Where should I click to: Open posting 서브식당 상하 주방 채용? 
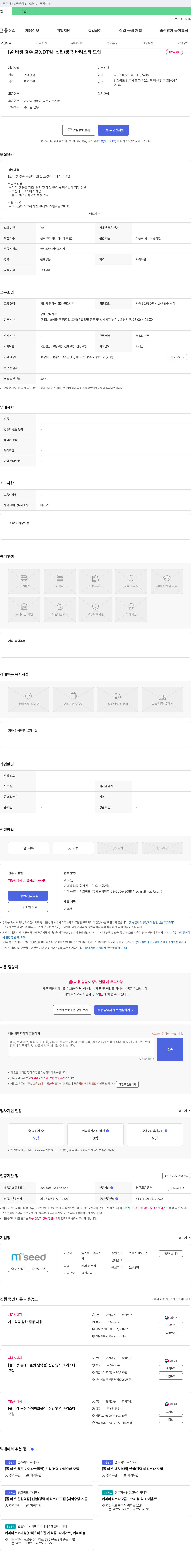coord(25,1322)
